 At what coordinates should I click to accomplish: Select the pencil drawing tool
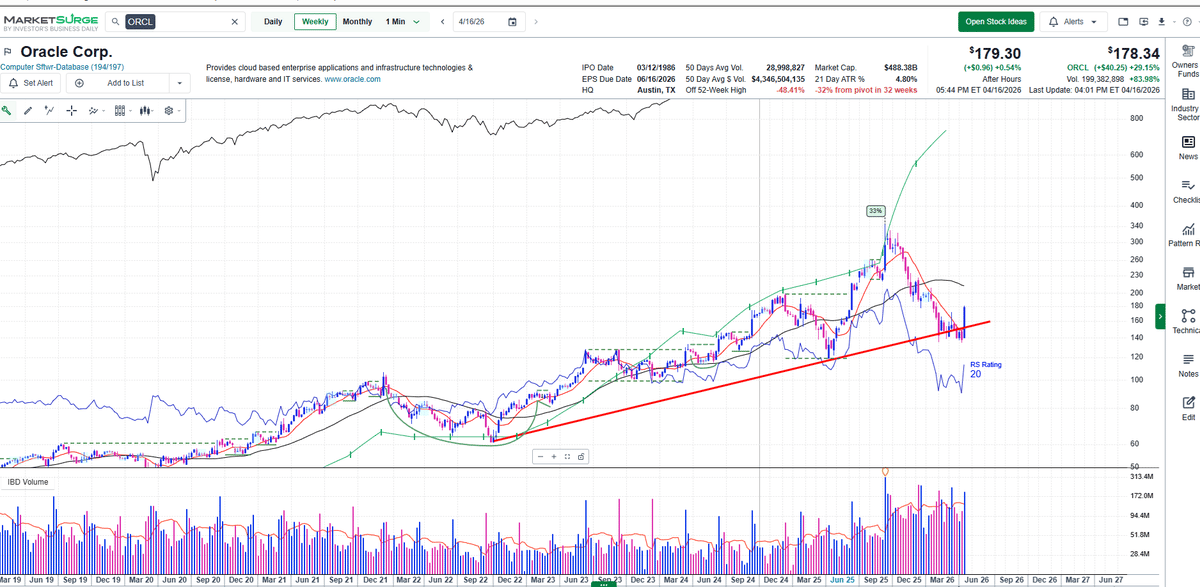[28, 110]
